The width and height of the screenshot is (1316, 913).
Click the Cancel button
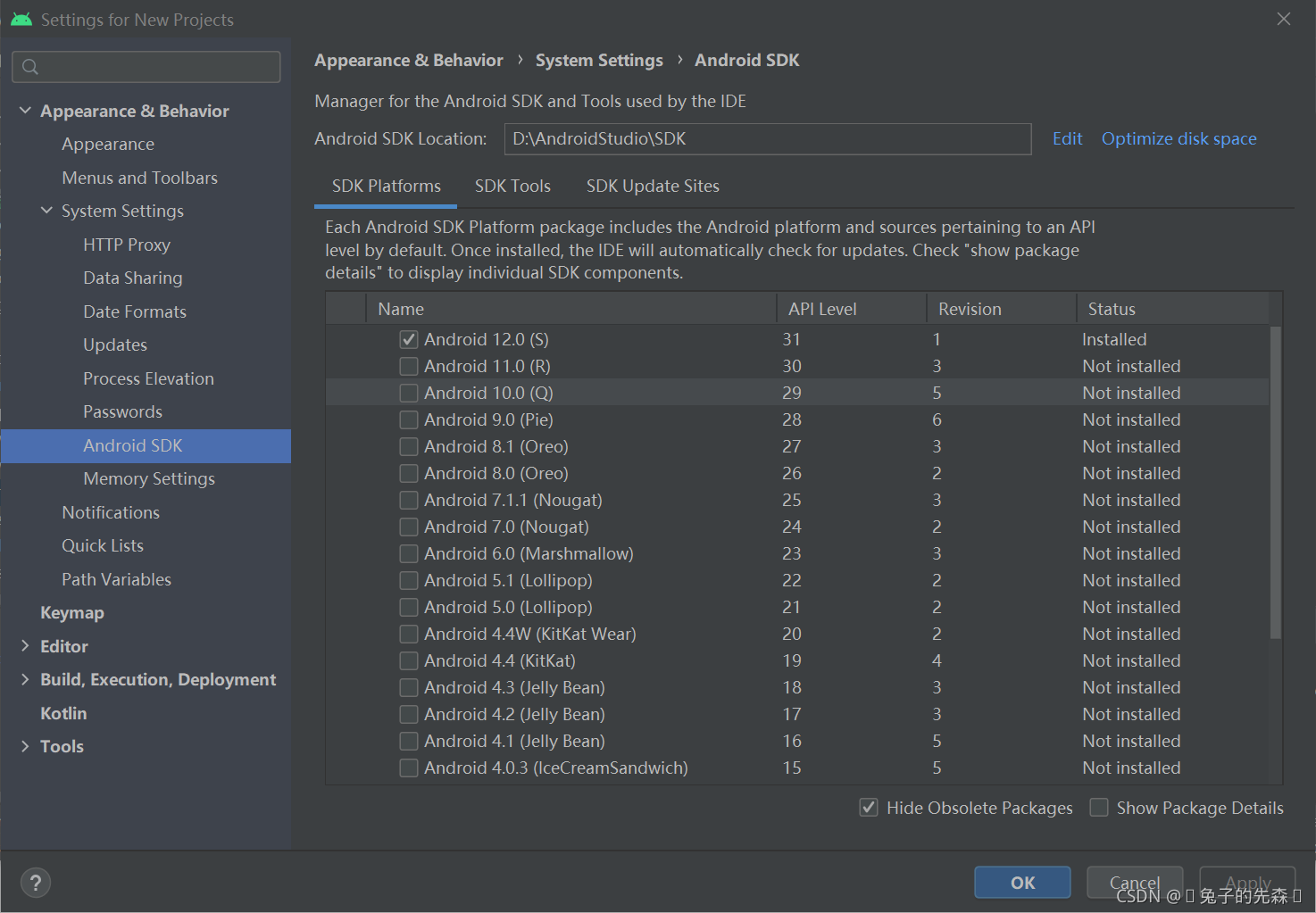pos(1135,883)
